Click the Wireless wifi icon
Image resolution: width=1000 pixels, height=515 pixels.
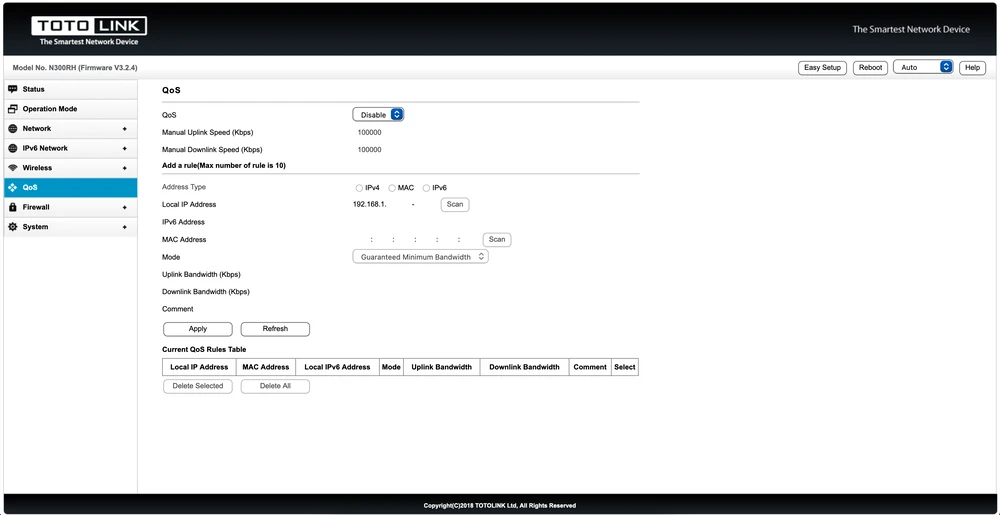[x=13, y=168]
